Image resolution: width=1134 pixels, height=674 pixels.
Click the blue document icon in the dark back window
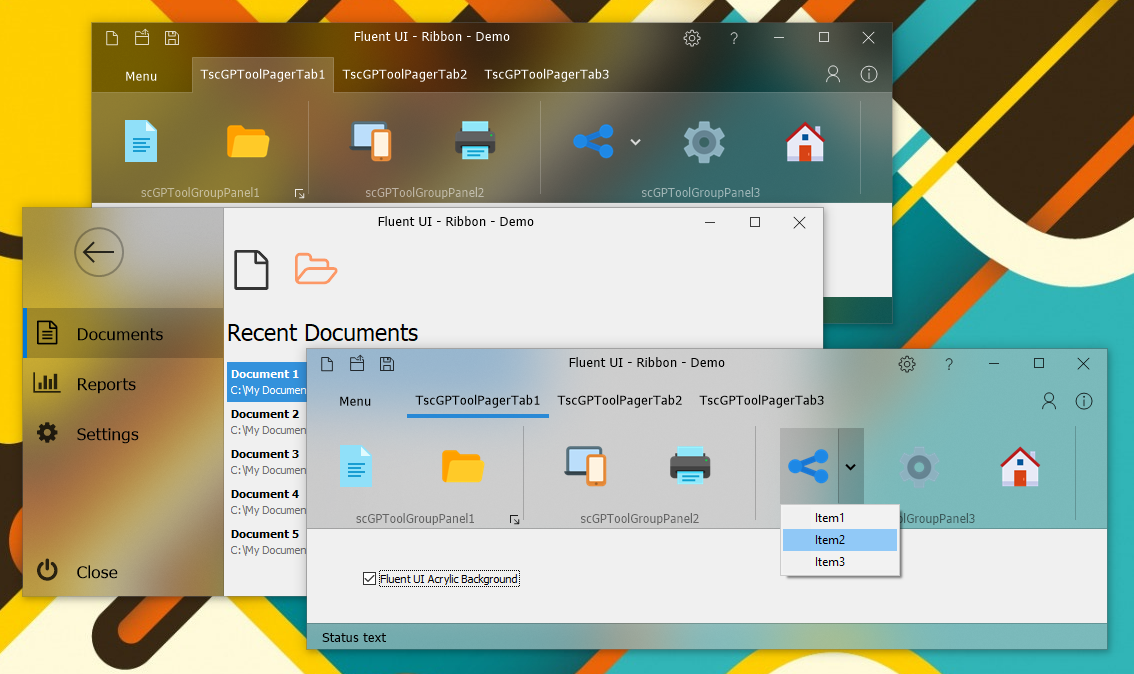click(x=141, y=140)
